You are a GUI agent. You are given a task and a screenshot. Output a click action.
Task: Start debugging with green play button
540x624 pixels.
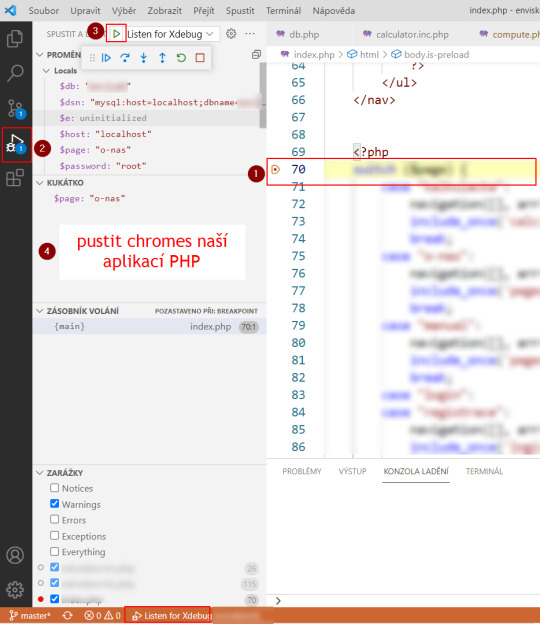click(116, 34)
